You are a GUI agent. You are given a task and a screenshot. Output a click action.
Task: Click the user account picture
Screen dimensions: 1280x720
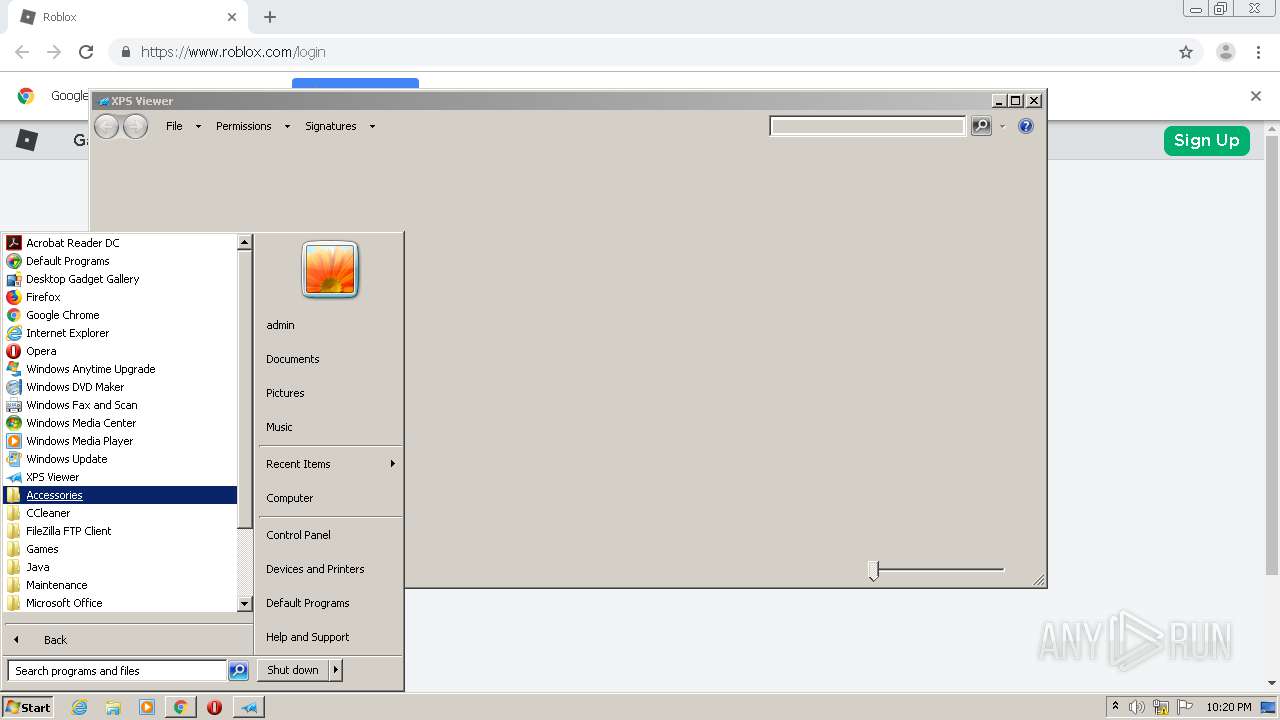point(330,270)
